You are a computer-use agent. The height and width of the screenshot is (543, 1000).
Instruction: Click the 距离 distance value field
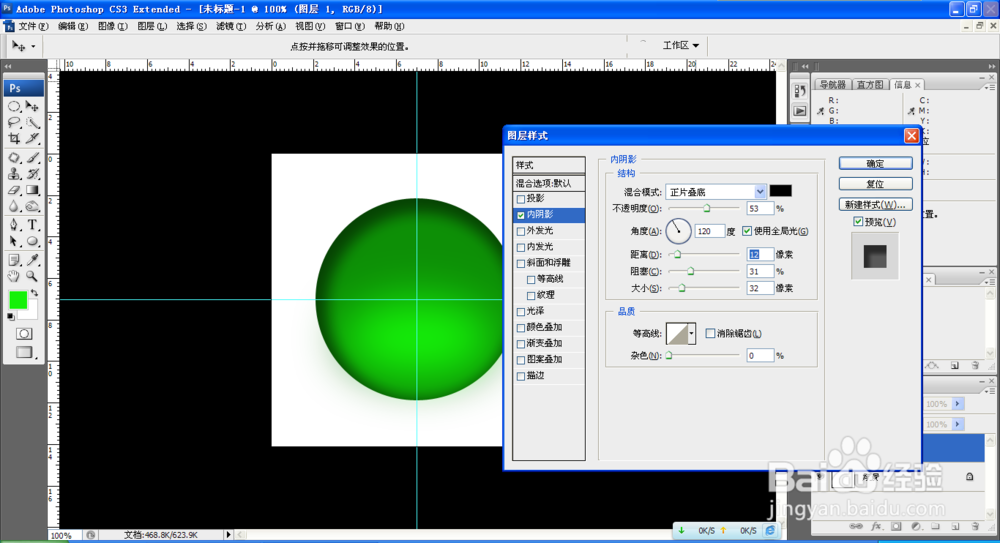tap(760, 254)
